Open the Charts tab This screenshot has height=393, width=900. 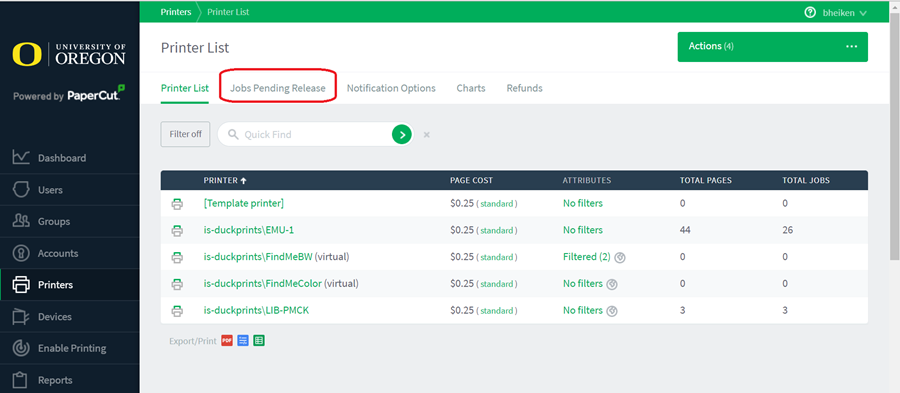(471, 88)
